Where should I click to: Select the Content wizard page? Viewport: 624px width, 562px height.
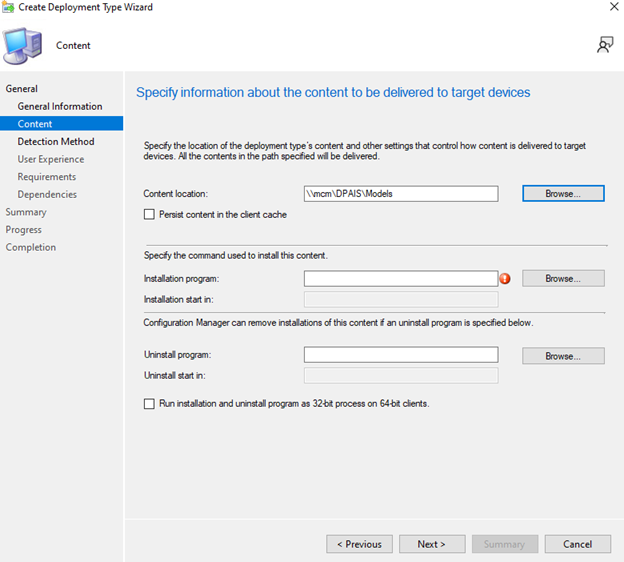62,124
